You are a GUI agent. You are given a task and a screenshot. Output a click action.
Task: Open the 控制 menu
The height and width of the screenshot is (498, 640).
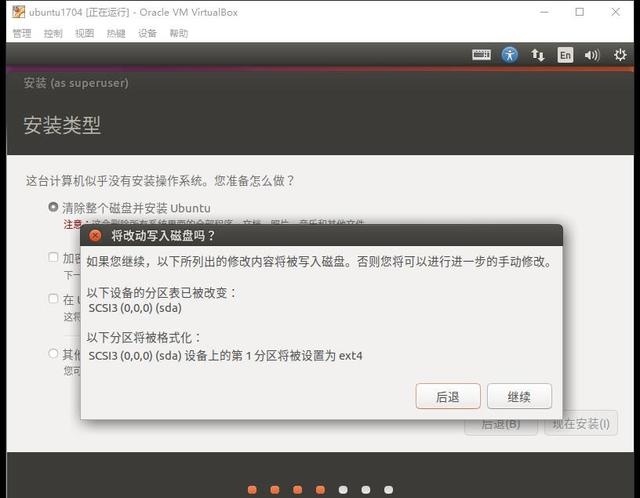53,33
